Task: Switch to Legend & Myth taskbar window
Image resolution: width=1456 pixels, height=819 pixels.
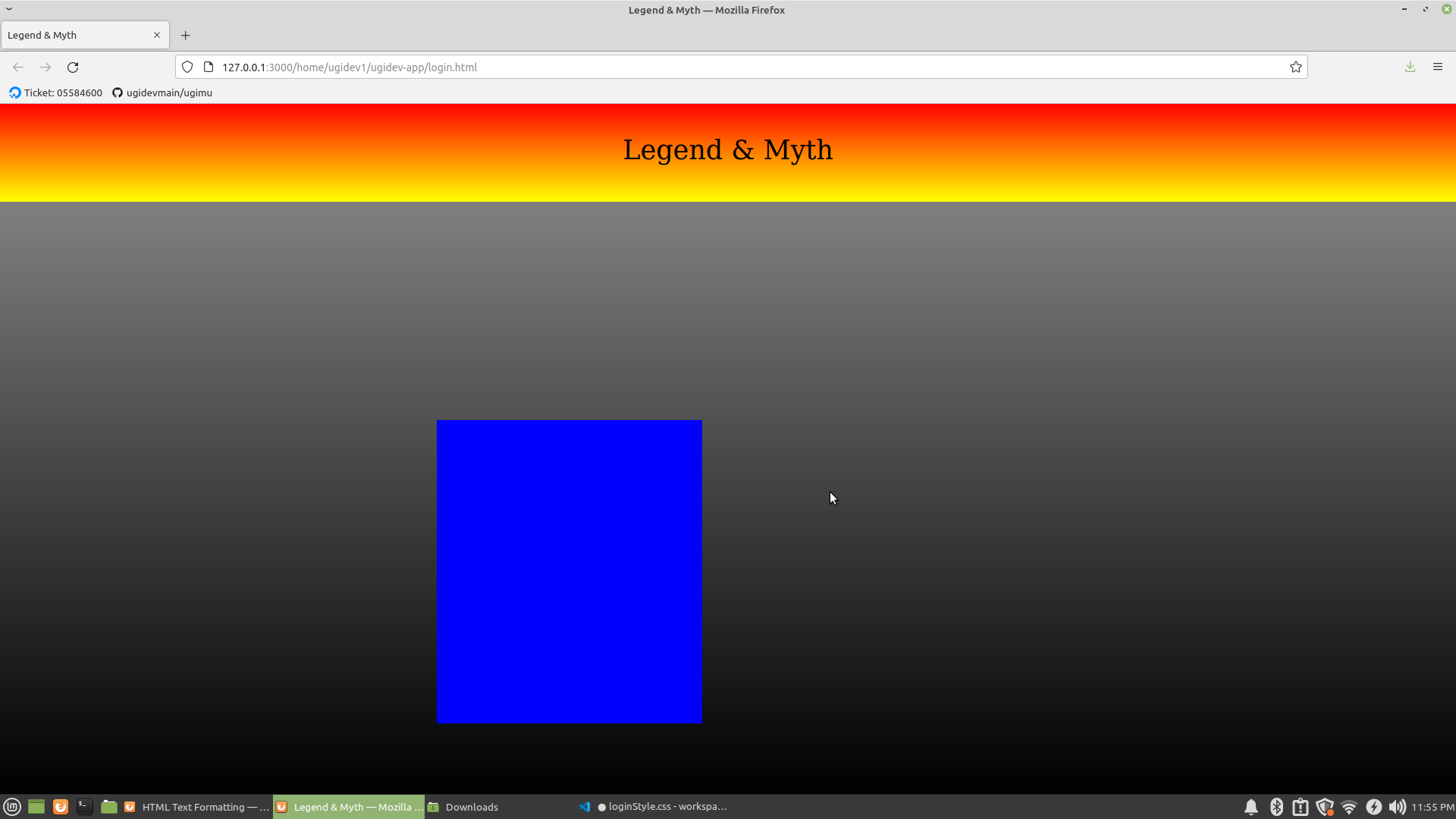Action: 349,807
